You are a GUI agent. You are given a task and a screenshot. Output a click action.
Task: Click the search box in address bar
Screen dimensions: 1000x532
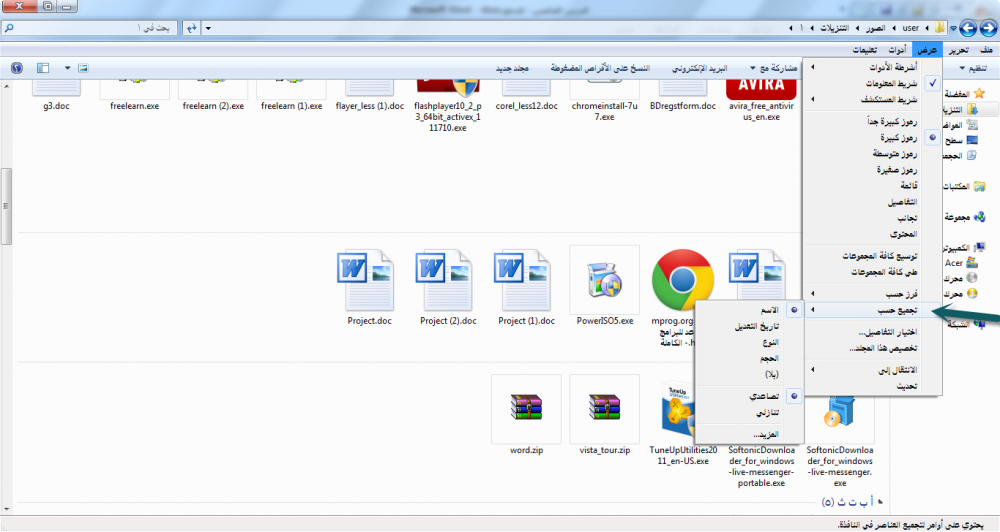(100, 28)
